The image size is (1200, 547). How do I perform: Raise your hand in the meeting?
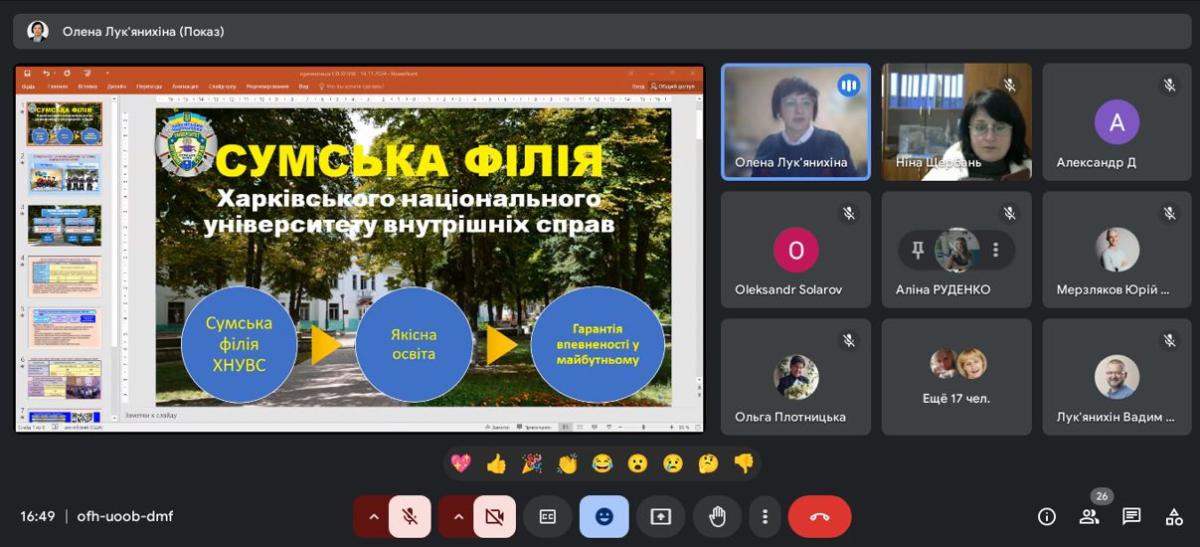tap(717, 517)
